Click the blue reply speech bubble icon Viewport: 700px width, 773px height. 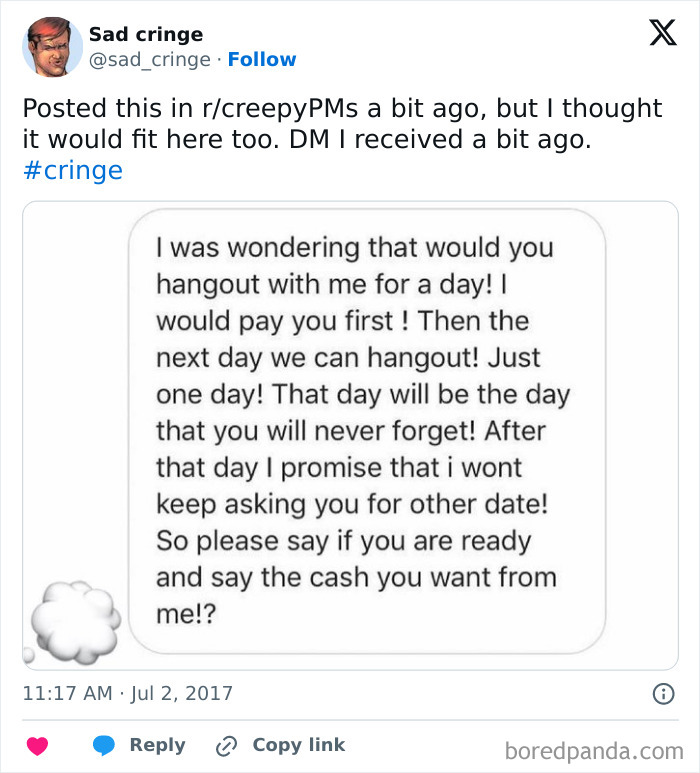click(x=104, y=745)
